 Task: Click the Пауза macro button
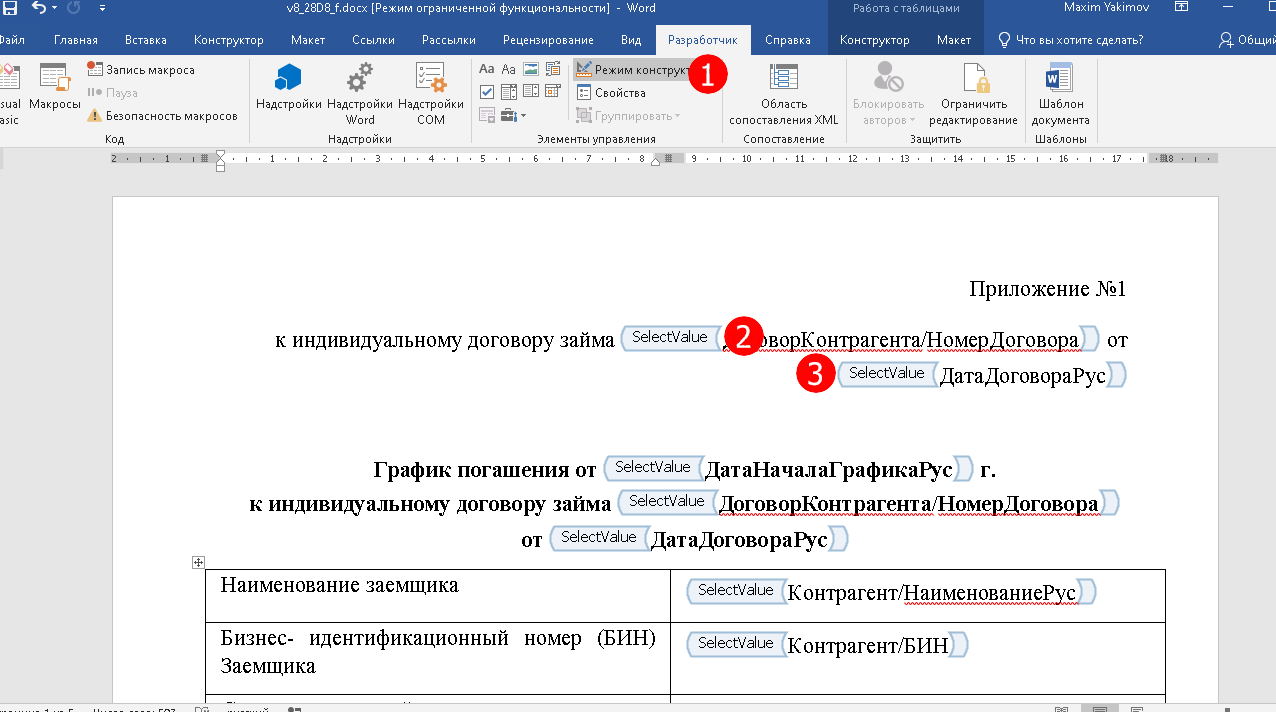pos(112,93)
